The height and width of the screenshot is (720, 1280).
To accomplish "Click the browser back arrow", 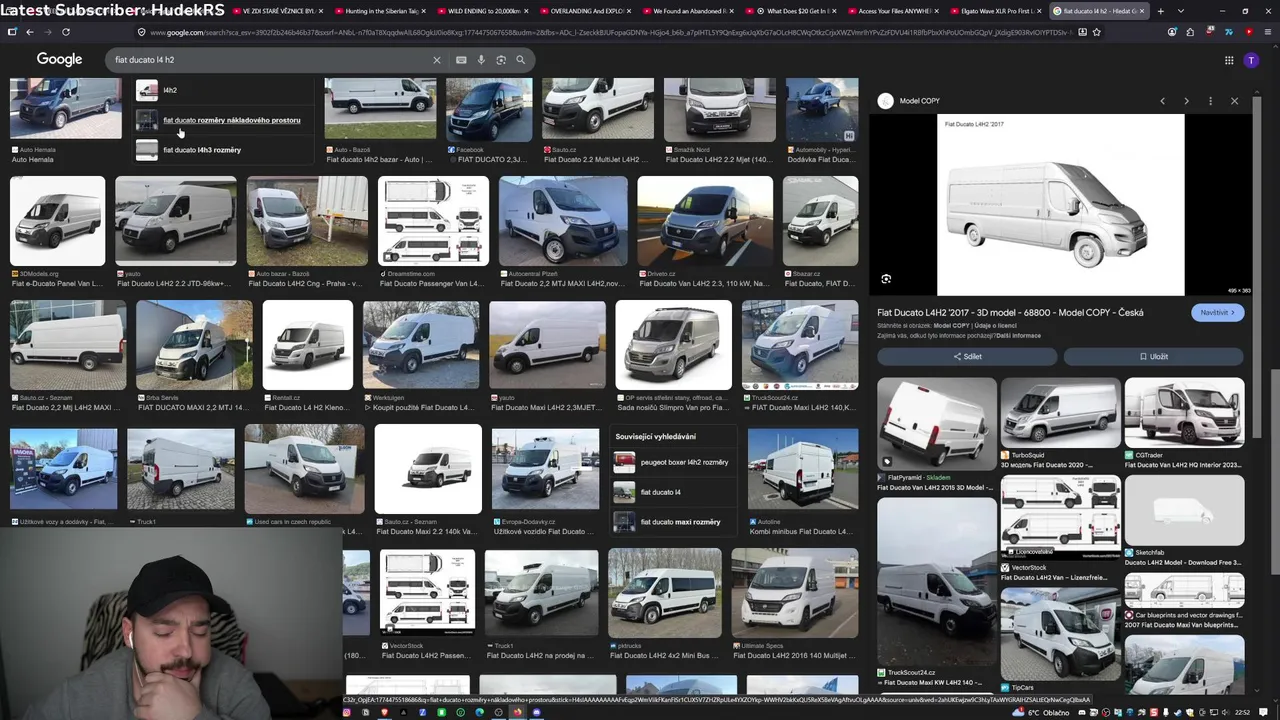I will click(30, 32).
